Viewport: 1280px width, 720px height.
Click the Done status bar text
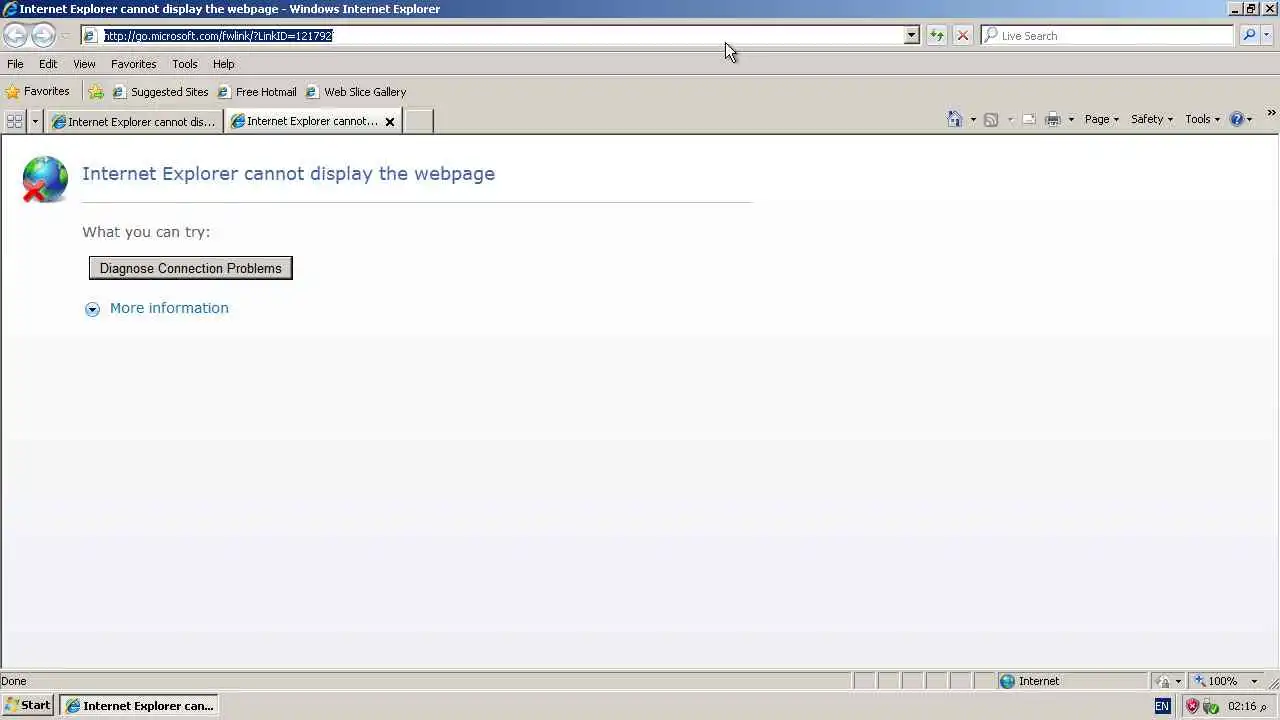click(14, 681)
